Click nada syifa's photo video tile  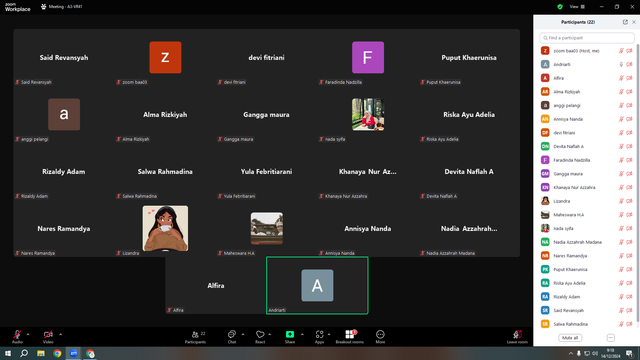coord(368,114)
